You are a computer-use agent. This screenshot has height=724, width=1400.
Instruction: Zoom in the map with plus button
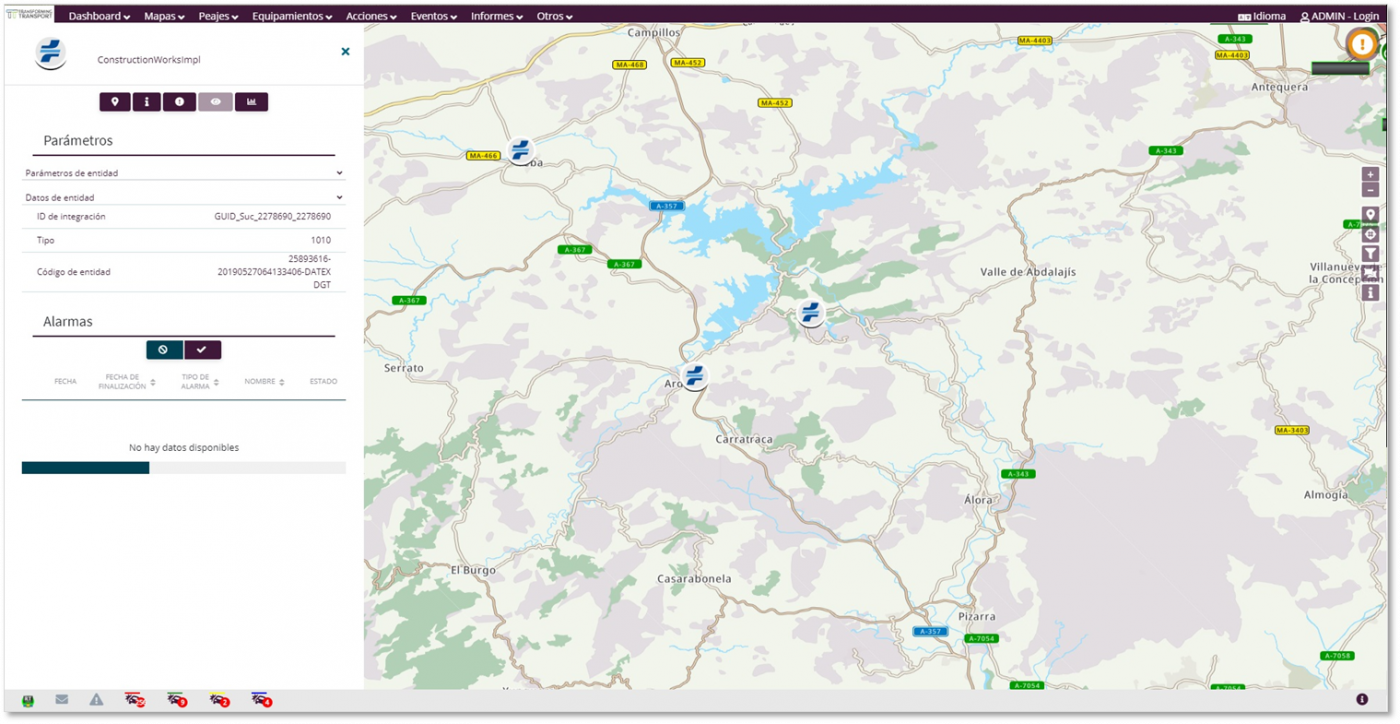[x=1371, y=174]
